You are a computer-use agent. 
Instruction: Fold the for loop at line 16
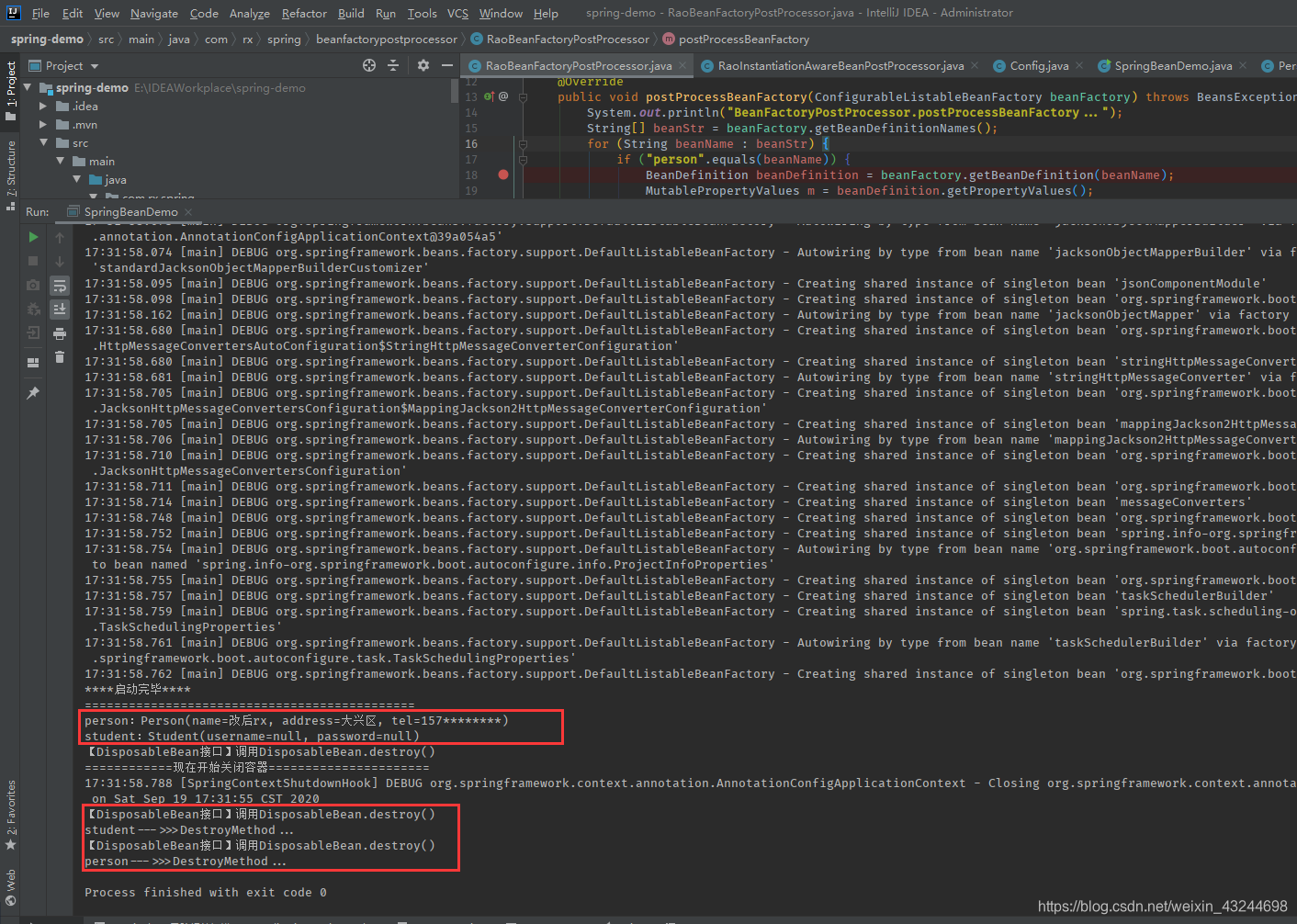(523, 143)
